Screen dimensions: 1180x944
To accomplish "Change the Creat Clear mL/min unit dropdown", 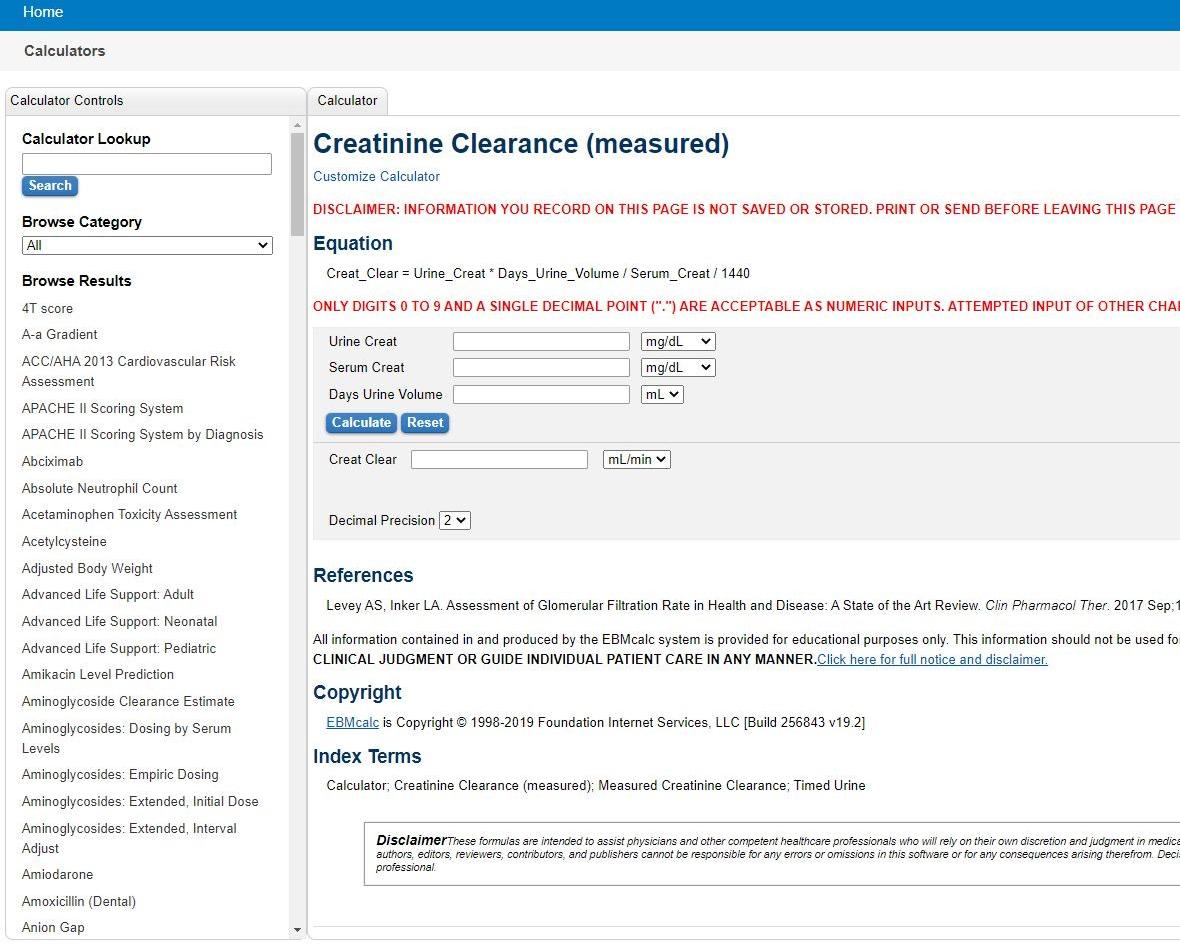I will tap(636, 459).
